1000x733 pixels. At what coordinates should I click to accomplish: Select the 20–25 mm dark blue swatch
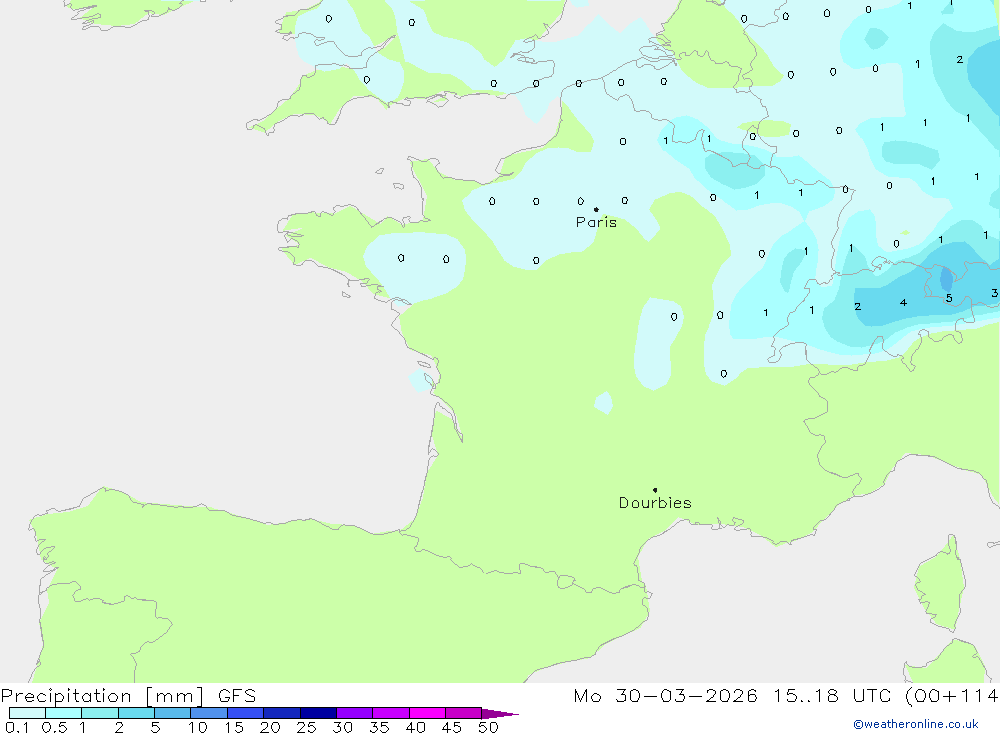(x=282, y=713)
